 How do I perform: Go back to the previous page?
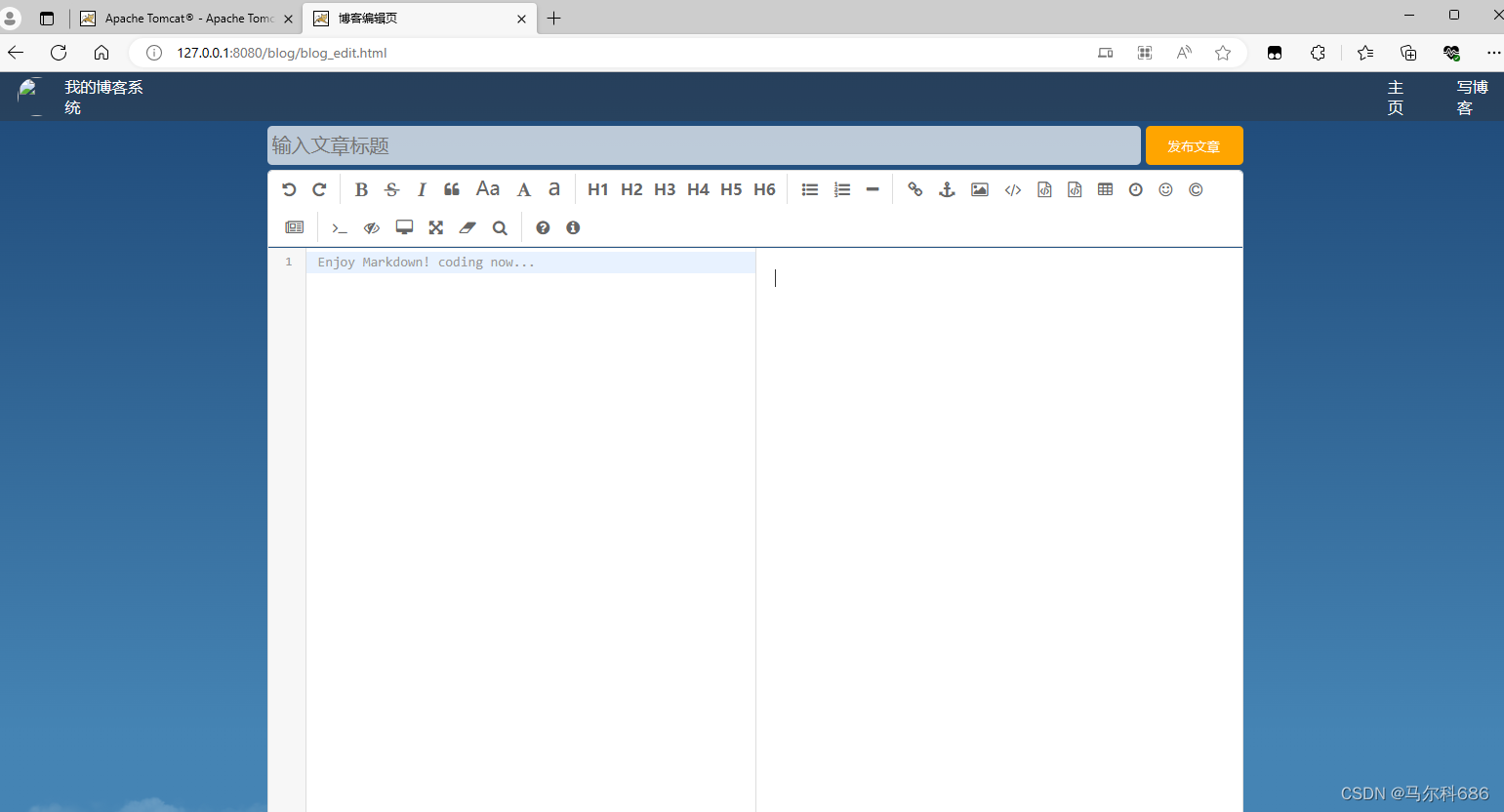[16, 53]
